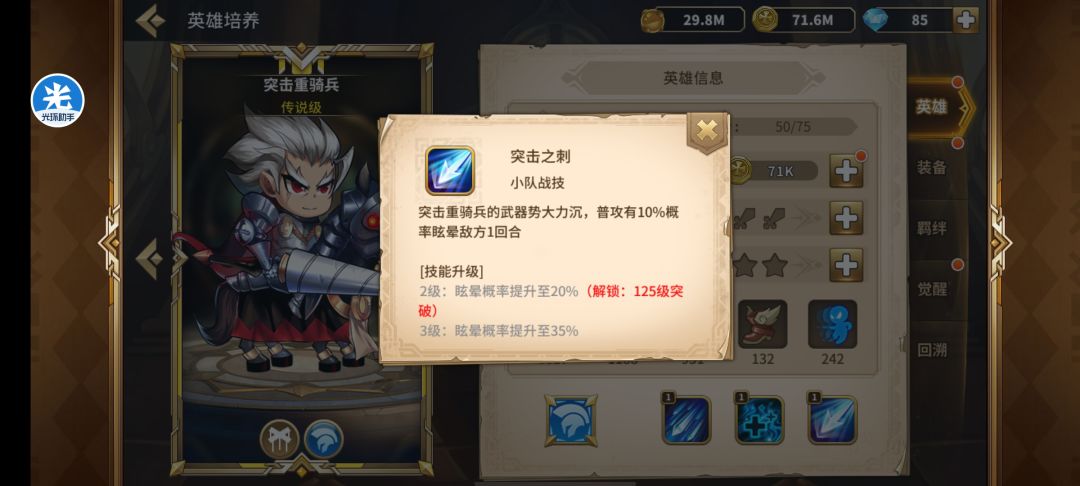Screen dimensions: 1080x486
Task: Tap the mask faction icon under hero portrait
Action: [x=280, y=439]
